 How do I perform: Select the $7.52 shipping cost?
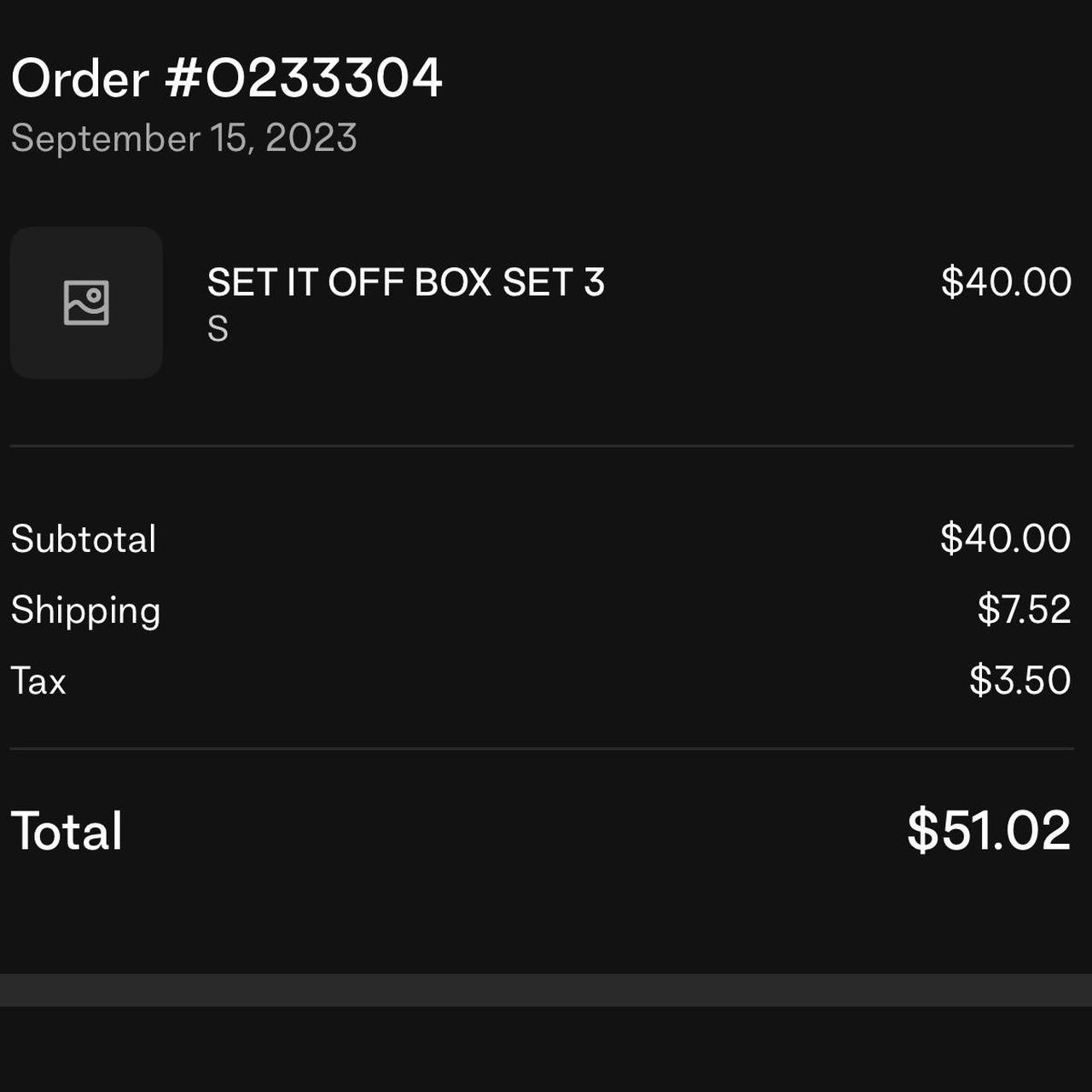point(1024,609)
